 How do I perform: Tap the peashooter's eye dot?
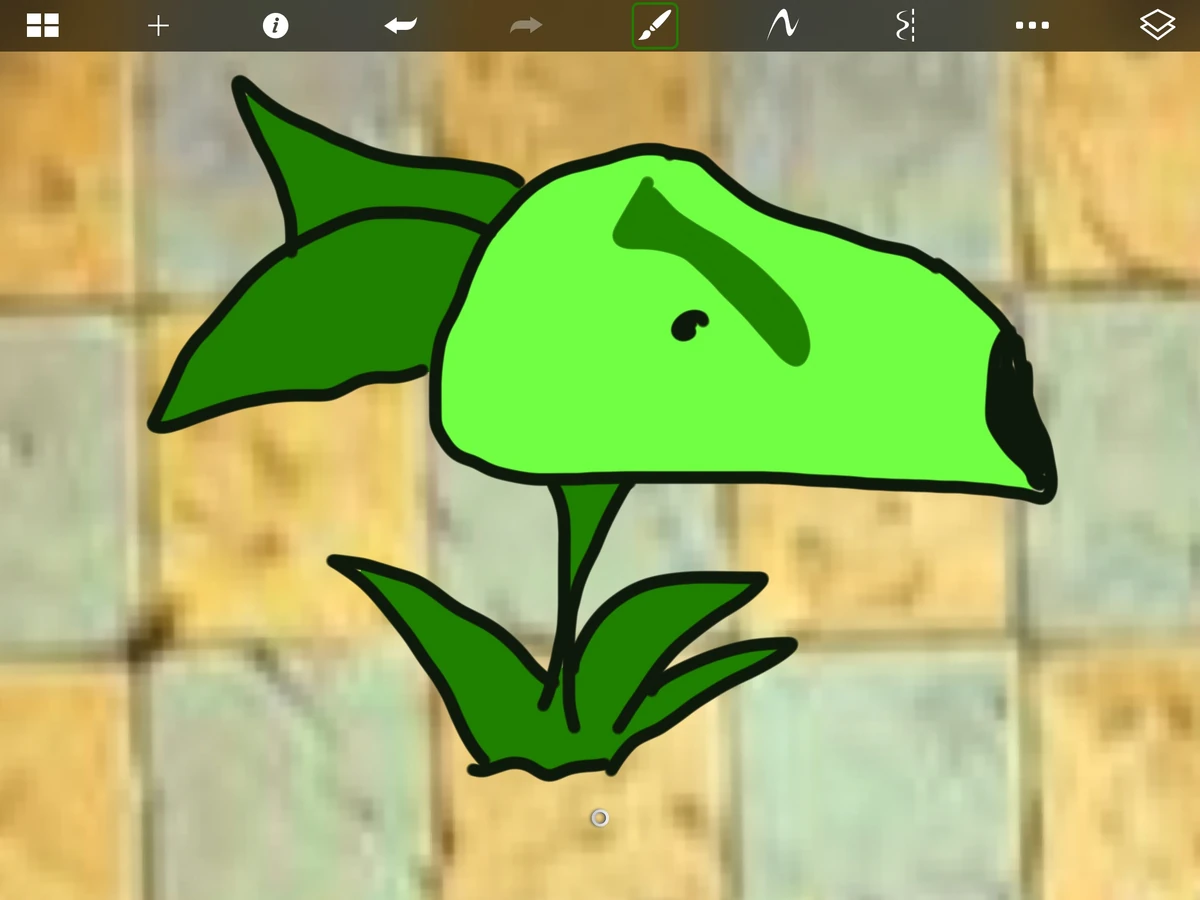[690, 323]
